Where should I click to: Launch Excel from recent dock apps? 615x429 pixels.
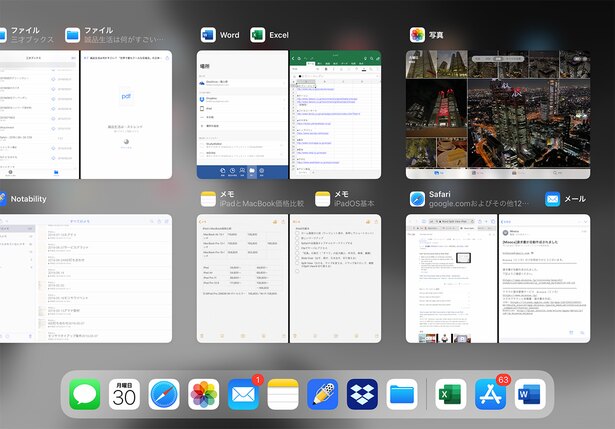[x=451, y=394]
